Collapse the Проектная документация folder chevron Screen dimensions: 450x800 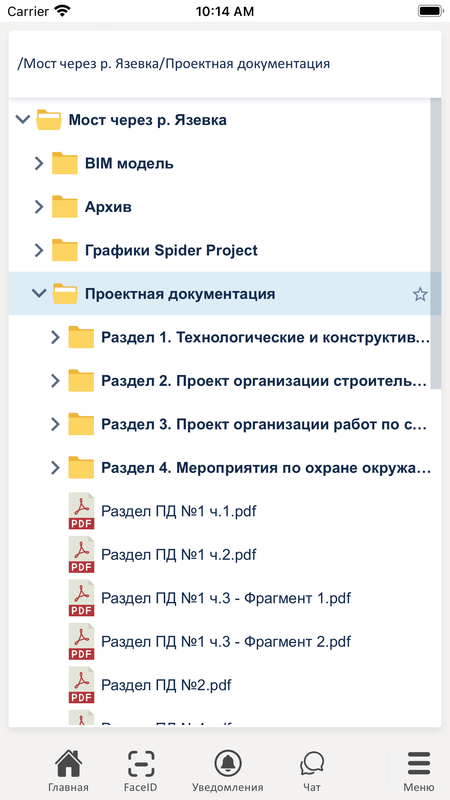tap(39, 293)
